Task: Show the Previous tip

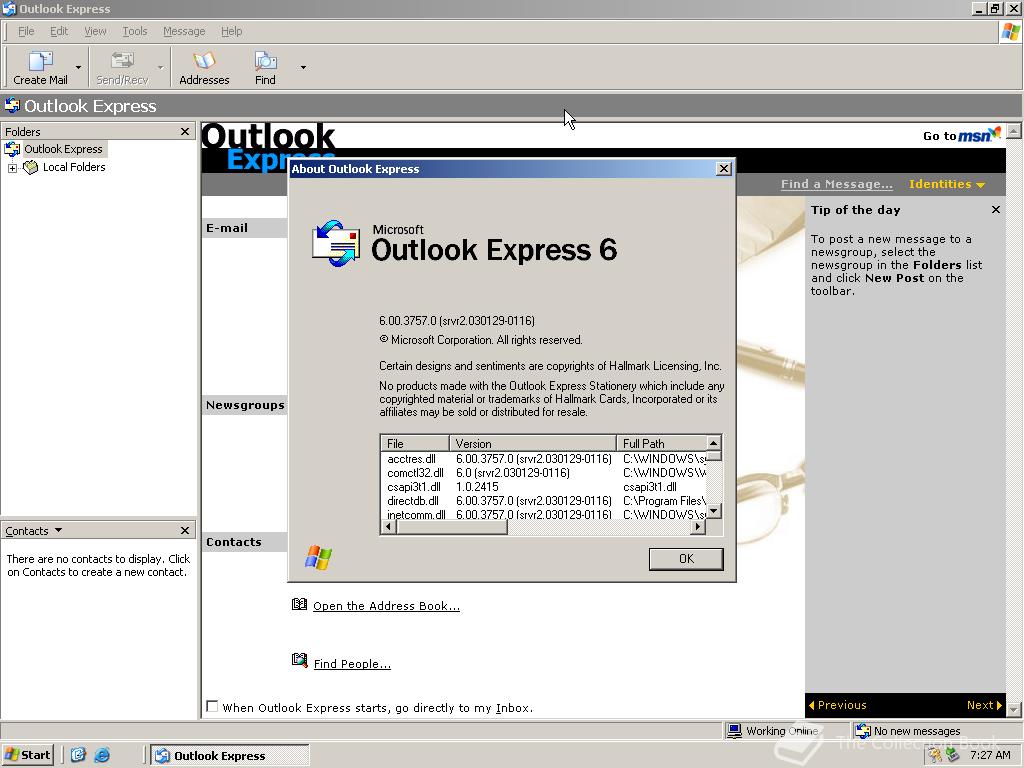Action: [838, 705]
